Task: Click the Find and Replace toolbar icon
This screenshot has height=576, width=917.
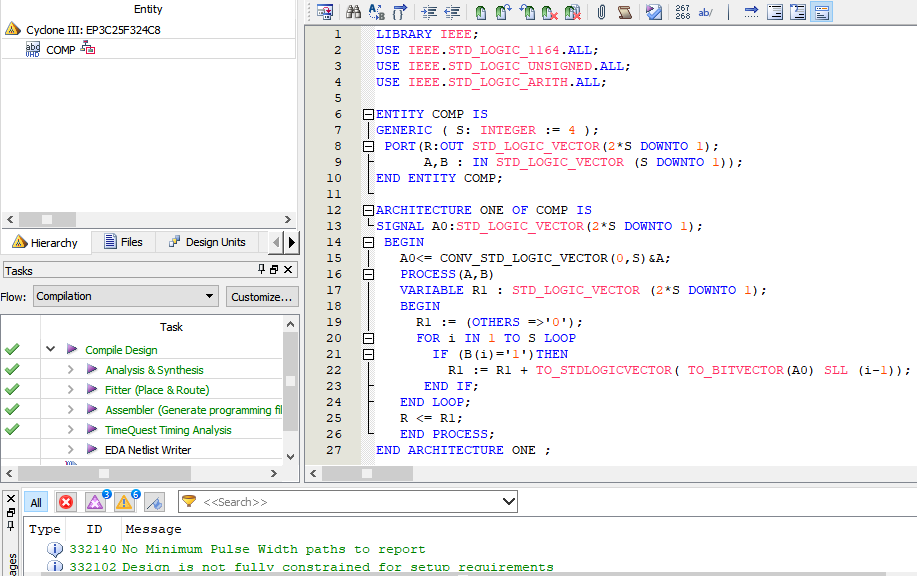Action: coord(376,12)
